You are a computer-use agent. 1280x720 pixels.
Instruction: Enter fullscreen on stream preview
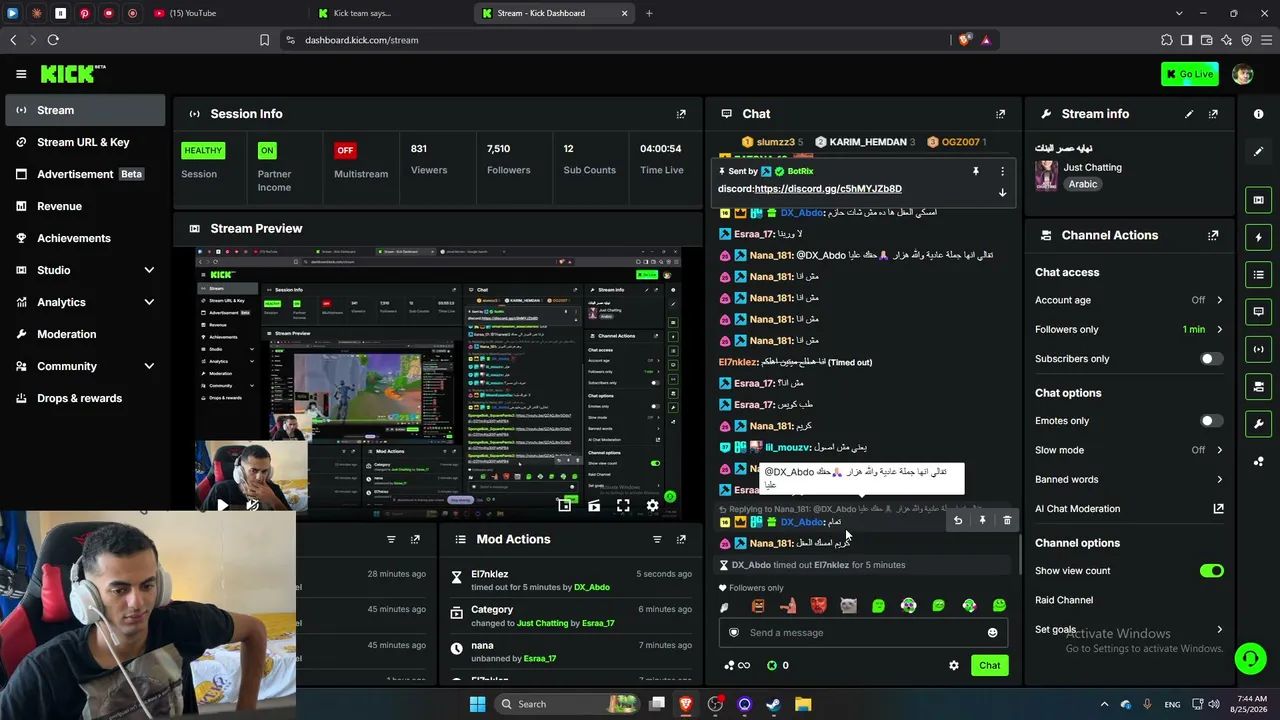click(623, 506)
